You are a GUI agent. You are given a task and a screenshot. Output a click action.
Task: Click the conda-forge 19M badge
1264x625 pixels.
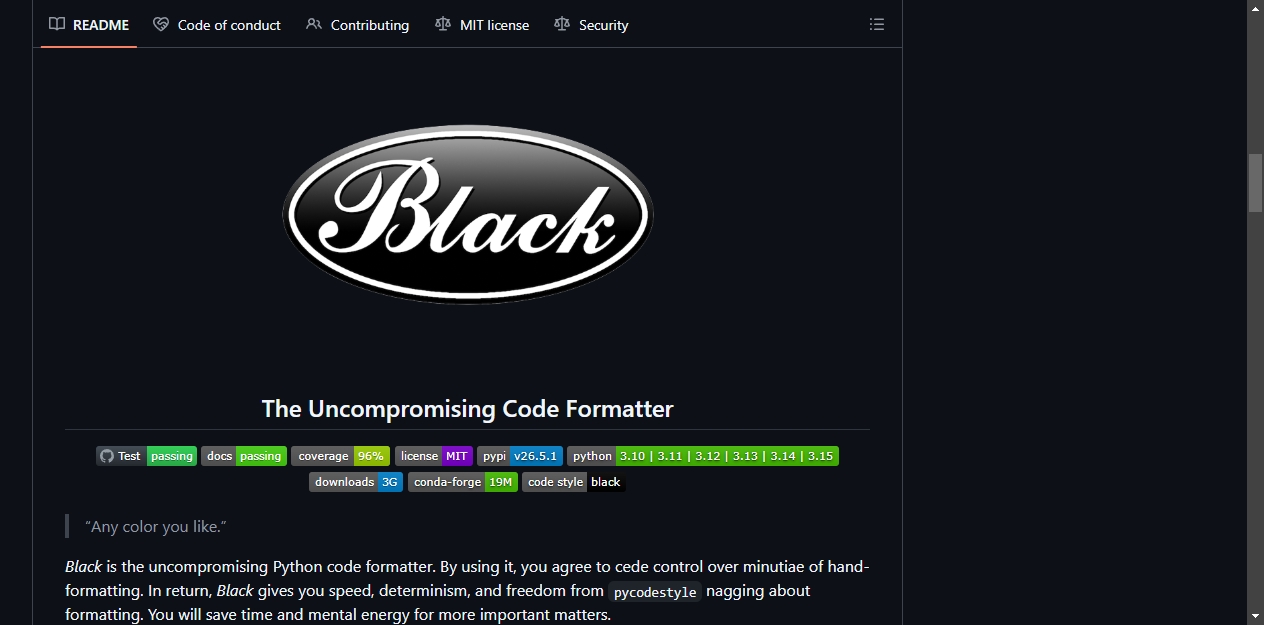coord(463,482)
